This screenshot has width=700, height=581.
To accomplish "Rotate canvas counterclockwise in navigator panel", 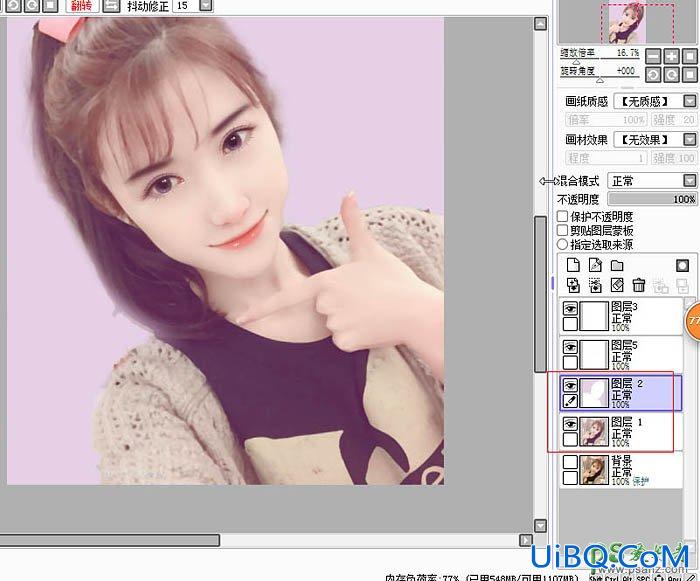I will pyautogui.click(x=653, y=75).
